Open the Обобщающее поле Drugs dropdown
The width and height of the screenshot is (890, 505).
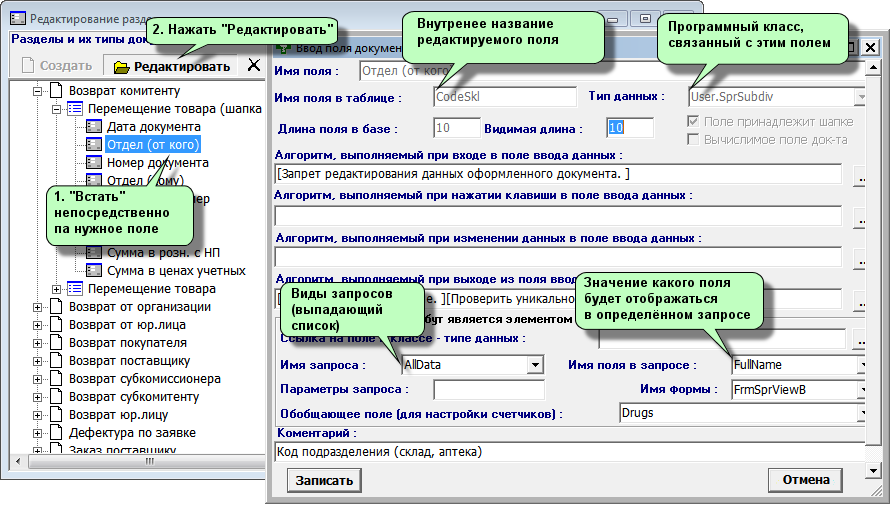[x=862, y=413]
